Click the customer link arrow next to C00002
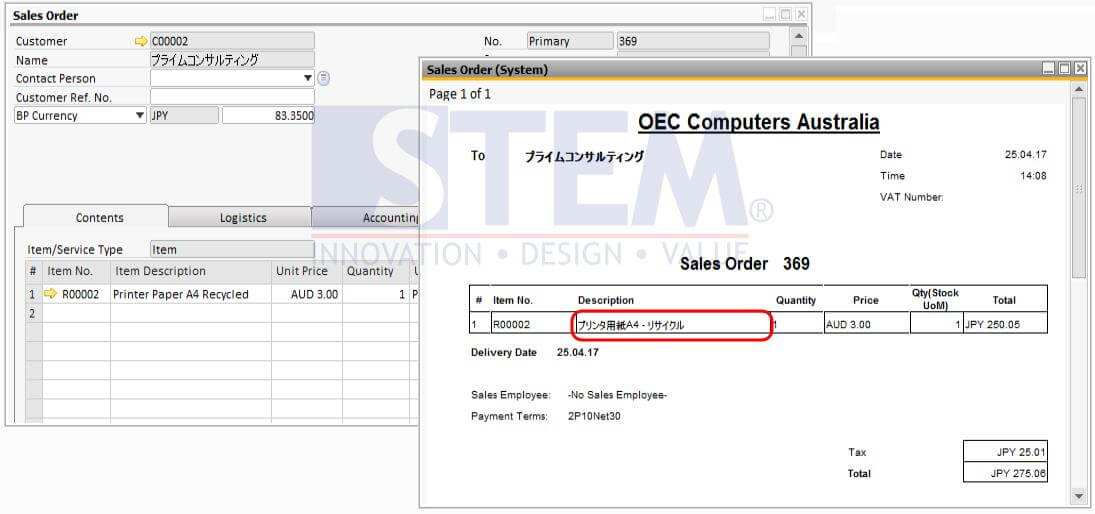The image size is (1095, 514). click(x=141, y=41)
